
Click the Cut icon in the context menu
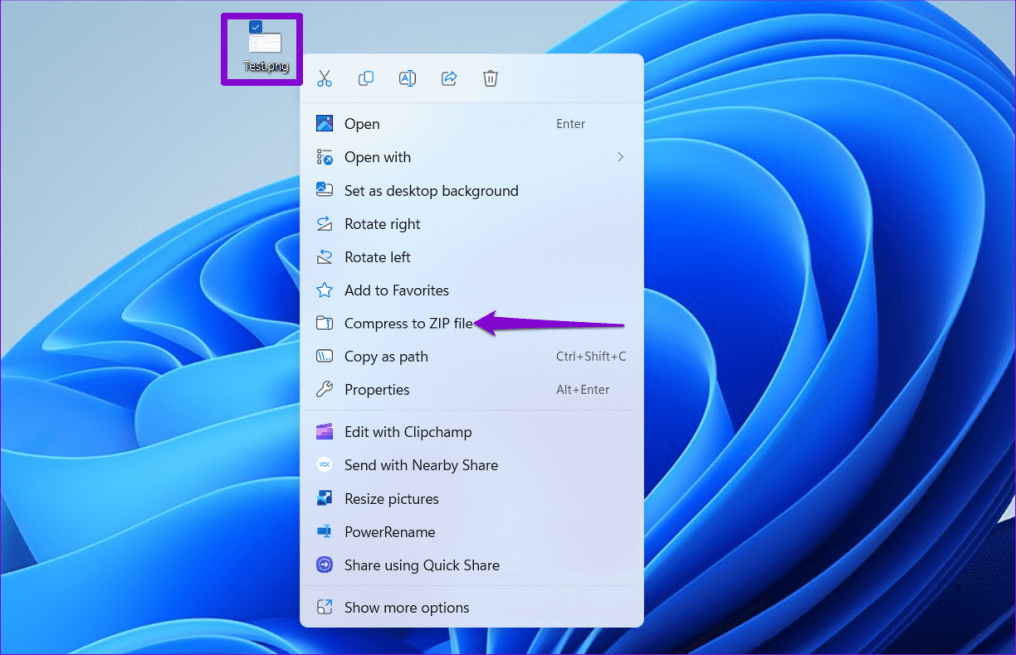point(324,78)
